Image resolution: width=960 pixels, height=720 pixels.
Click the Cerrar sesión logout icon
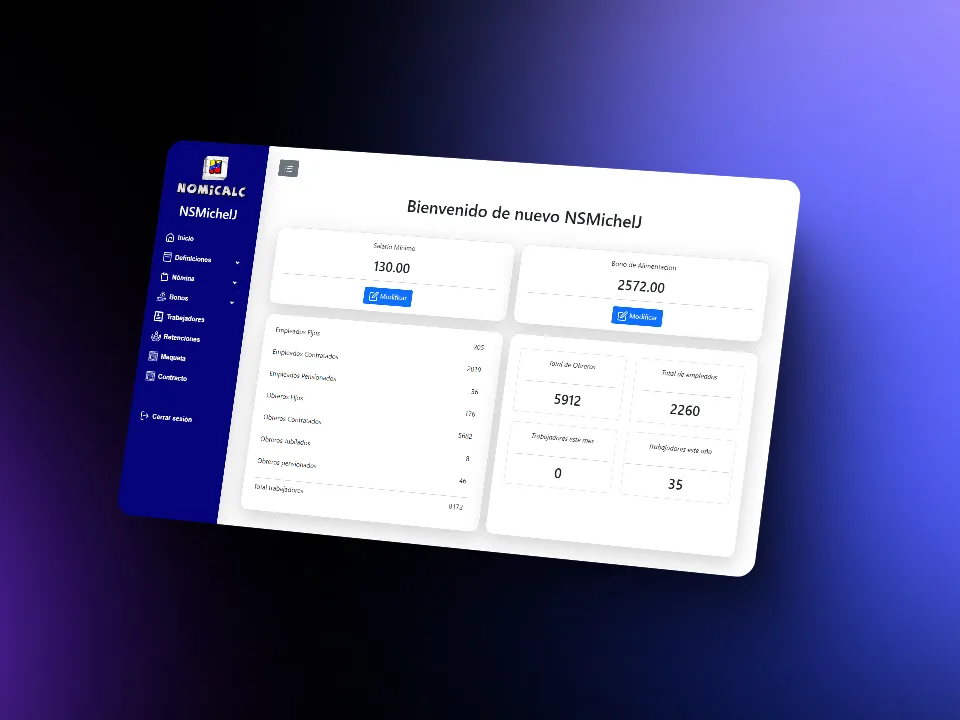(x=144, y=416)
